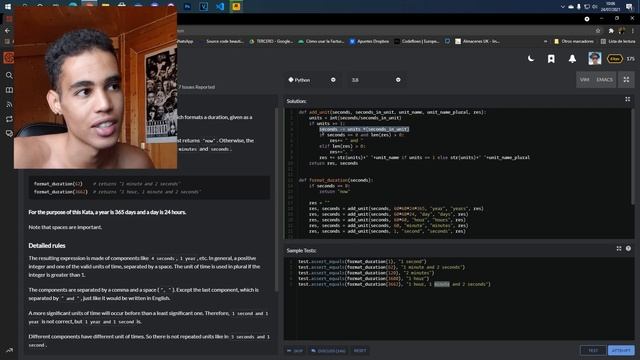The width and height of the screenshot is (640, 360).
Task: Open the feed icon in the left sidebar
Action: [9, 104]
